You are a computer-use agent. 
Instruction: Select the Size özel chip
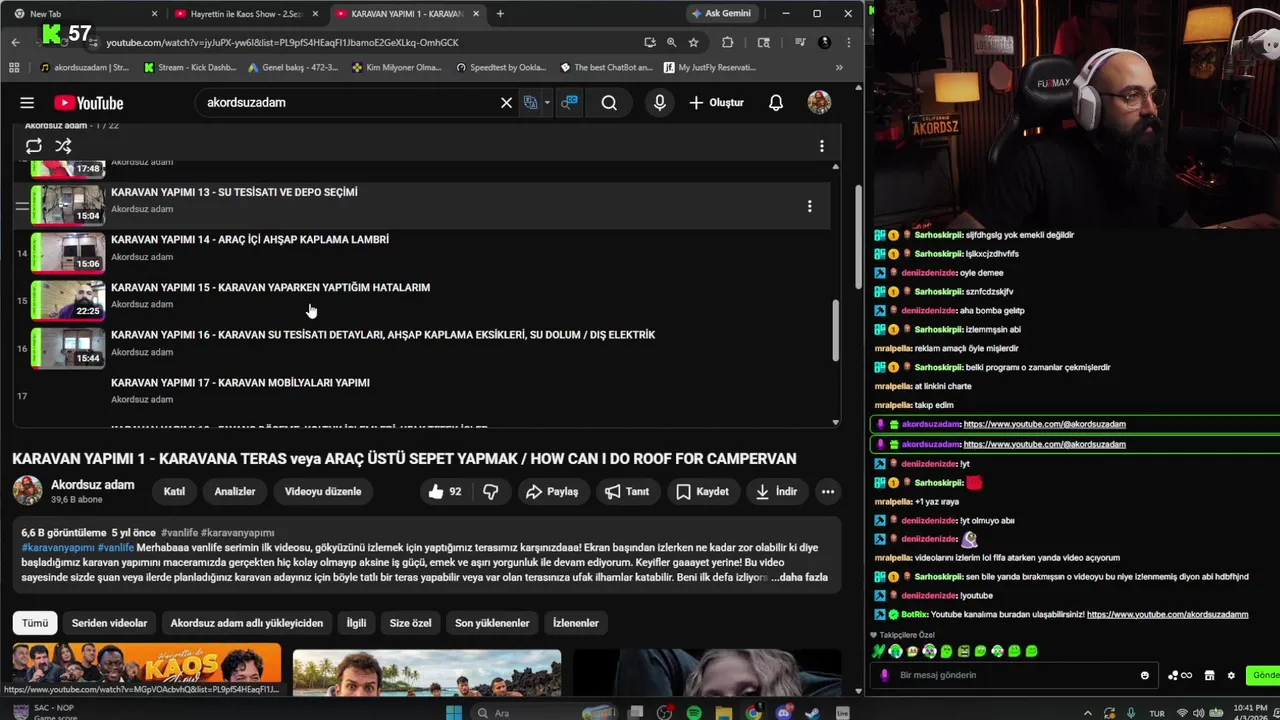[x=410, y=623]
